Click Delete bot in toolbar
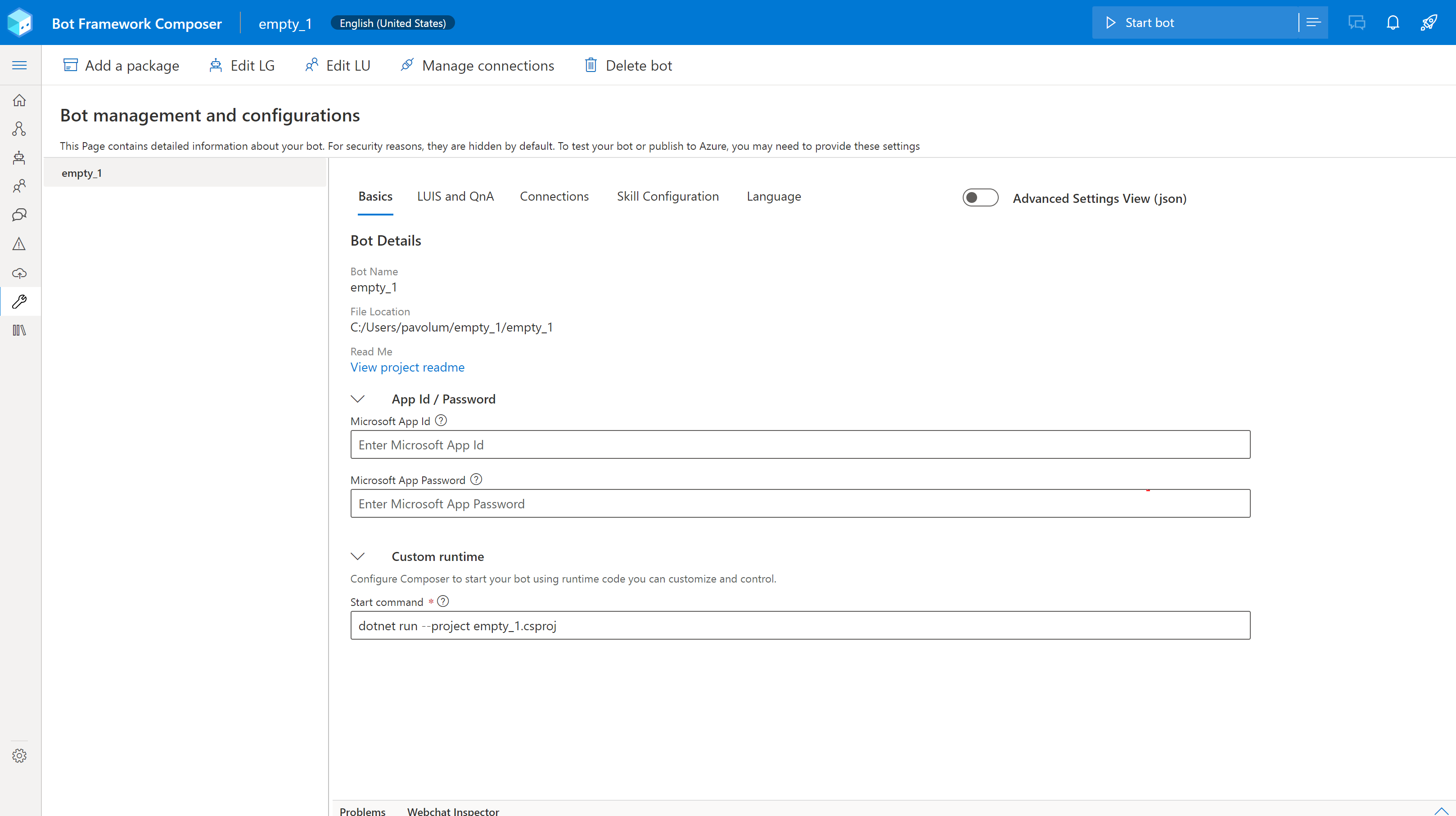 click(628, 66)
